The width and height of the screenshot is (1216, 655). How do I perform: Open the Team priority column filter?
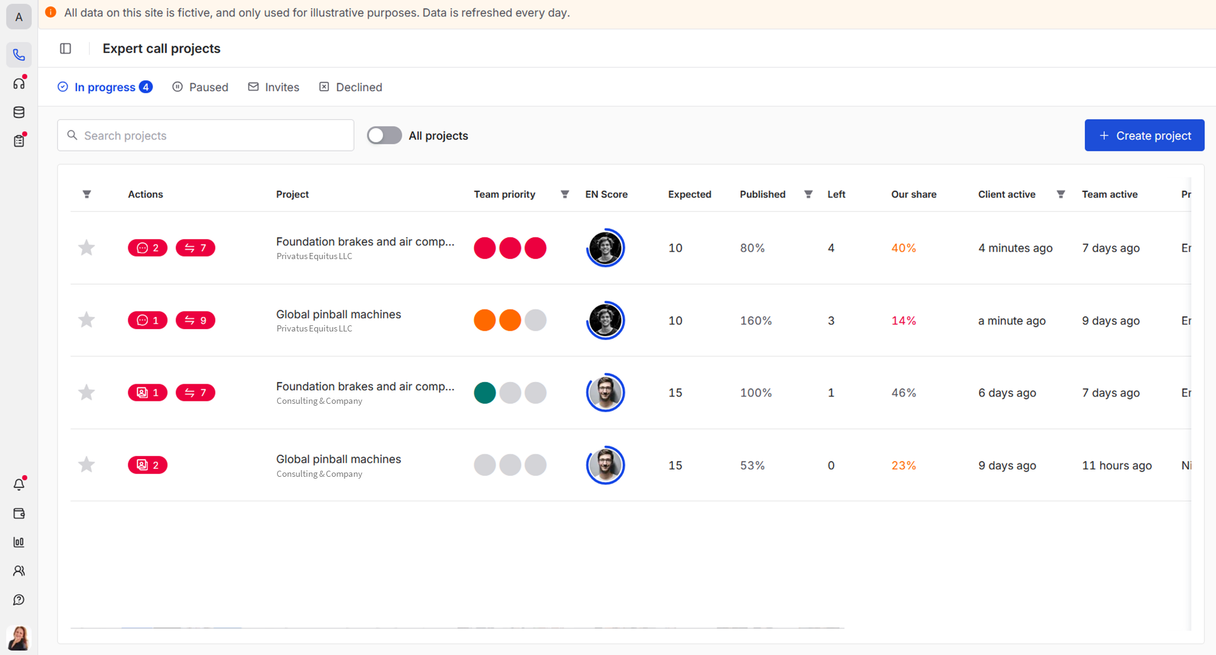(565, 195)
